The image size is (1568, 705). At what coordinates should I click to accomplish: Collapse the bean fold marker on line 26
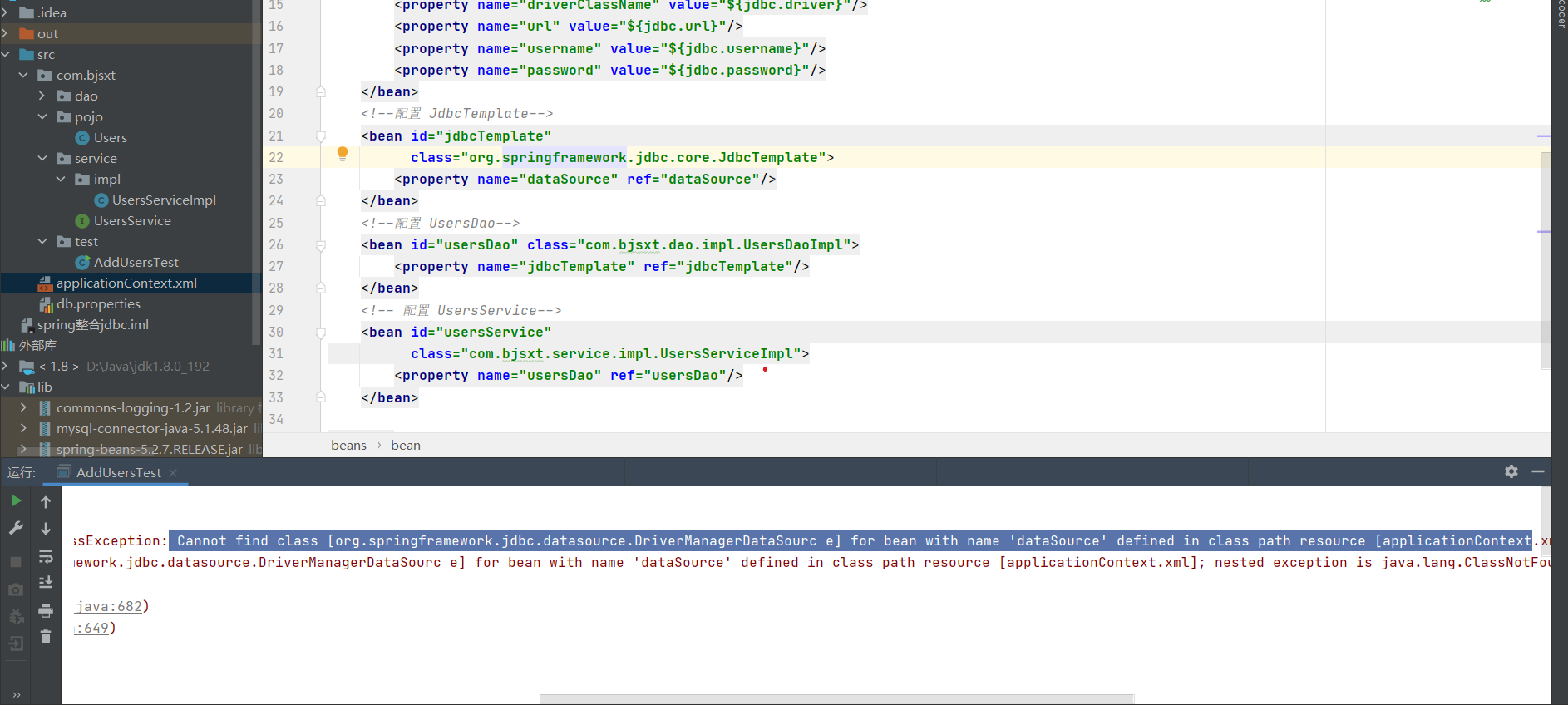[321, 245]
